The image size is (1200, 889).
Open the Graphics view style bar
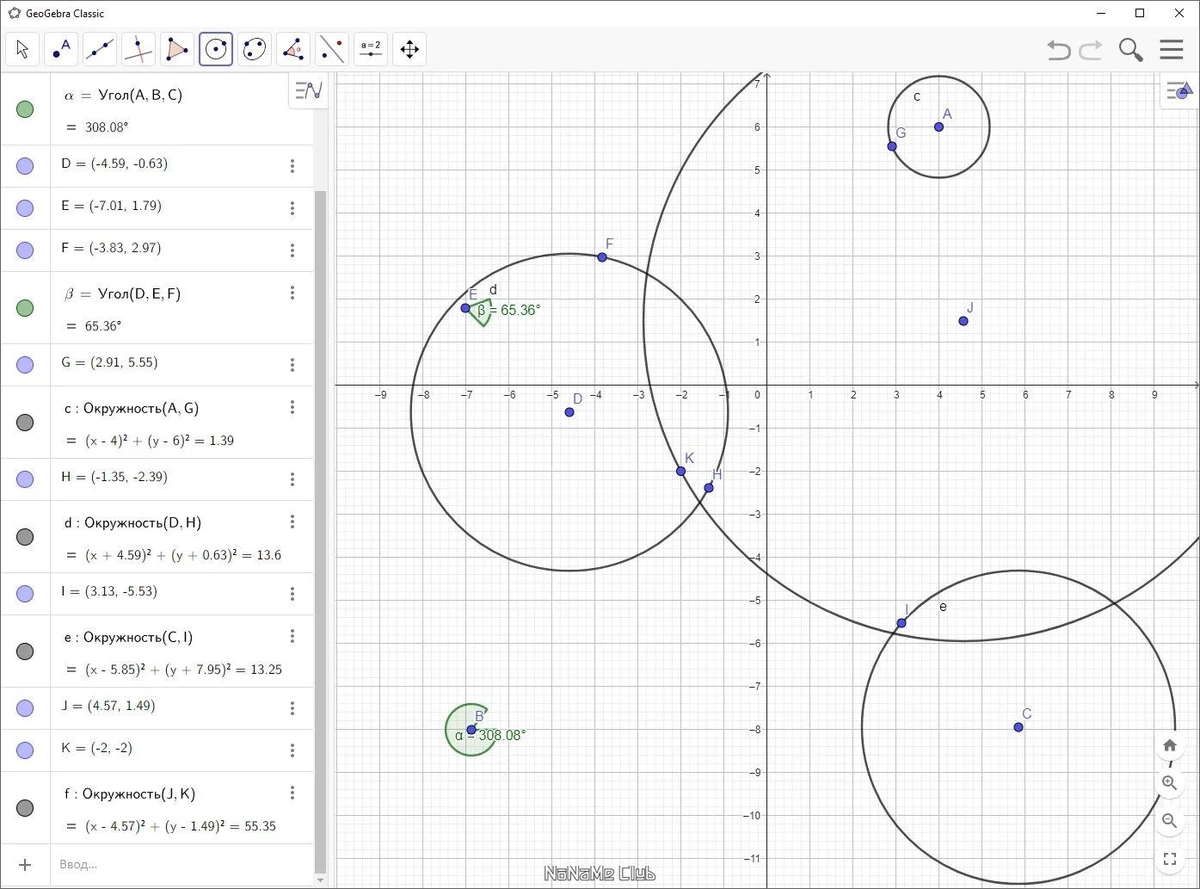point(1180,92)
